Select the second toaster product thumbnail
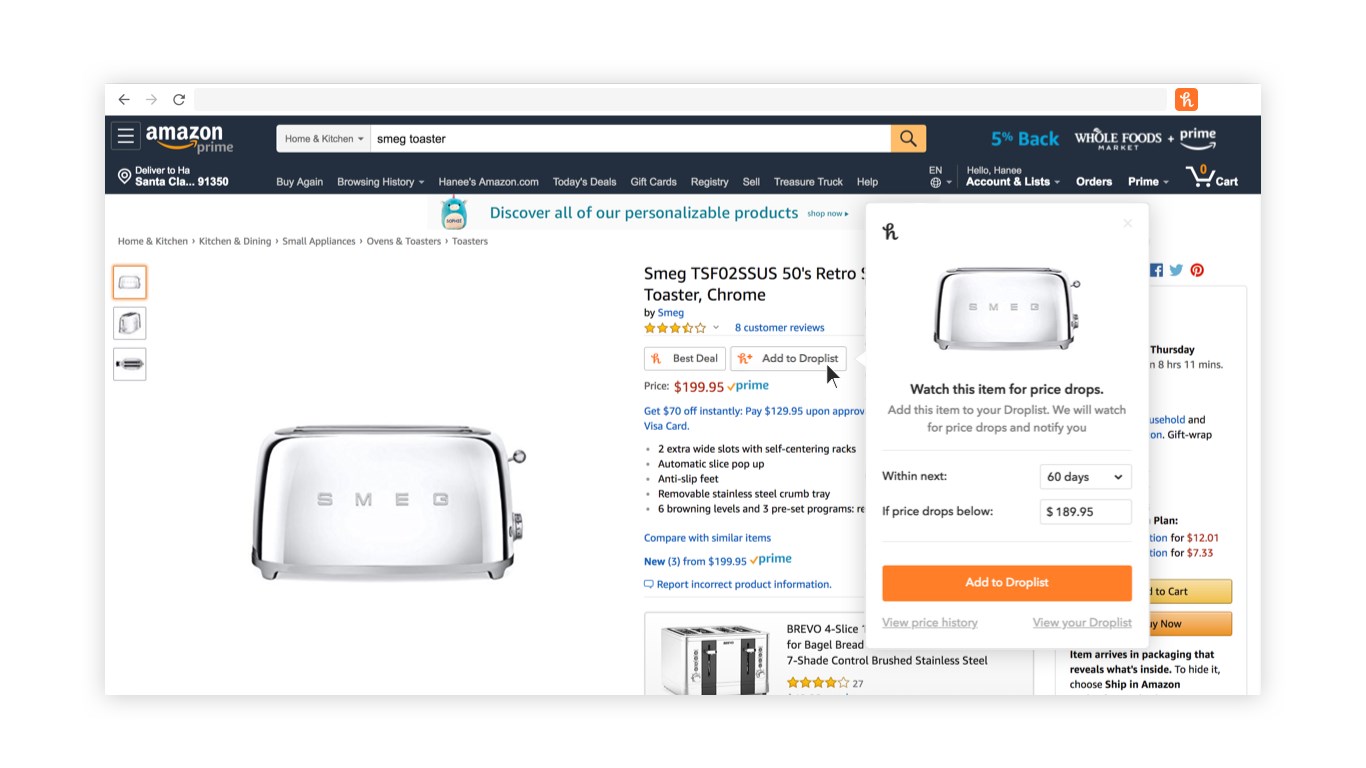 (x=130, y=323)
